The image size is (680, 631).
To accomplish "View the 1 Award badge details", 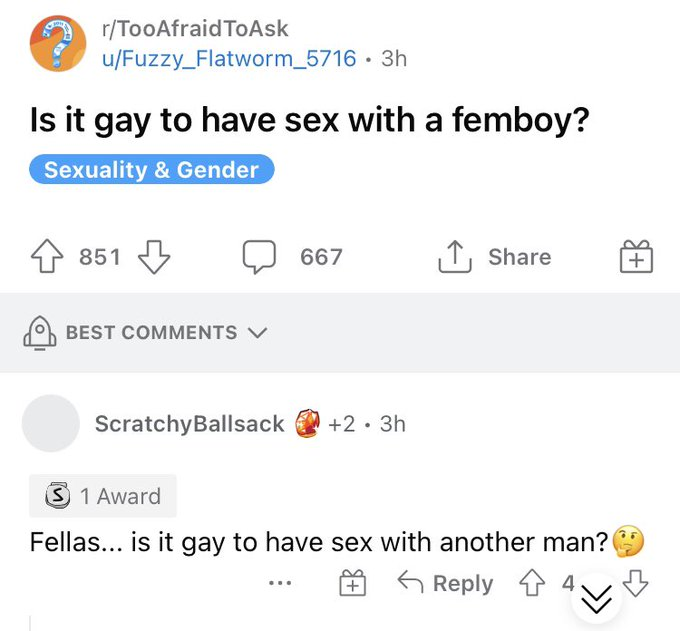I will coord(103,496).
